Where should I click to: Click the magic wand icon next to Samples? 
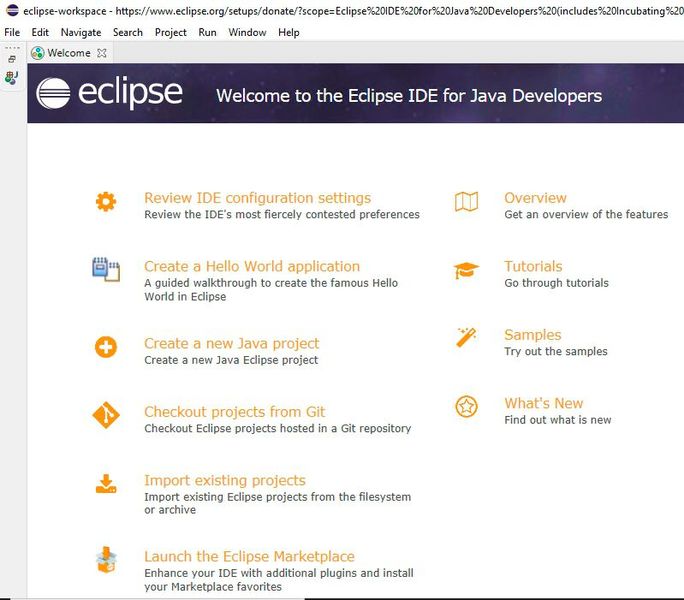466,337
